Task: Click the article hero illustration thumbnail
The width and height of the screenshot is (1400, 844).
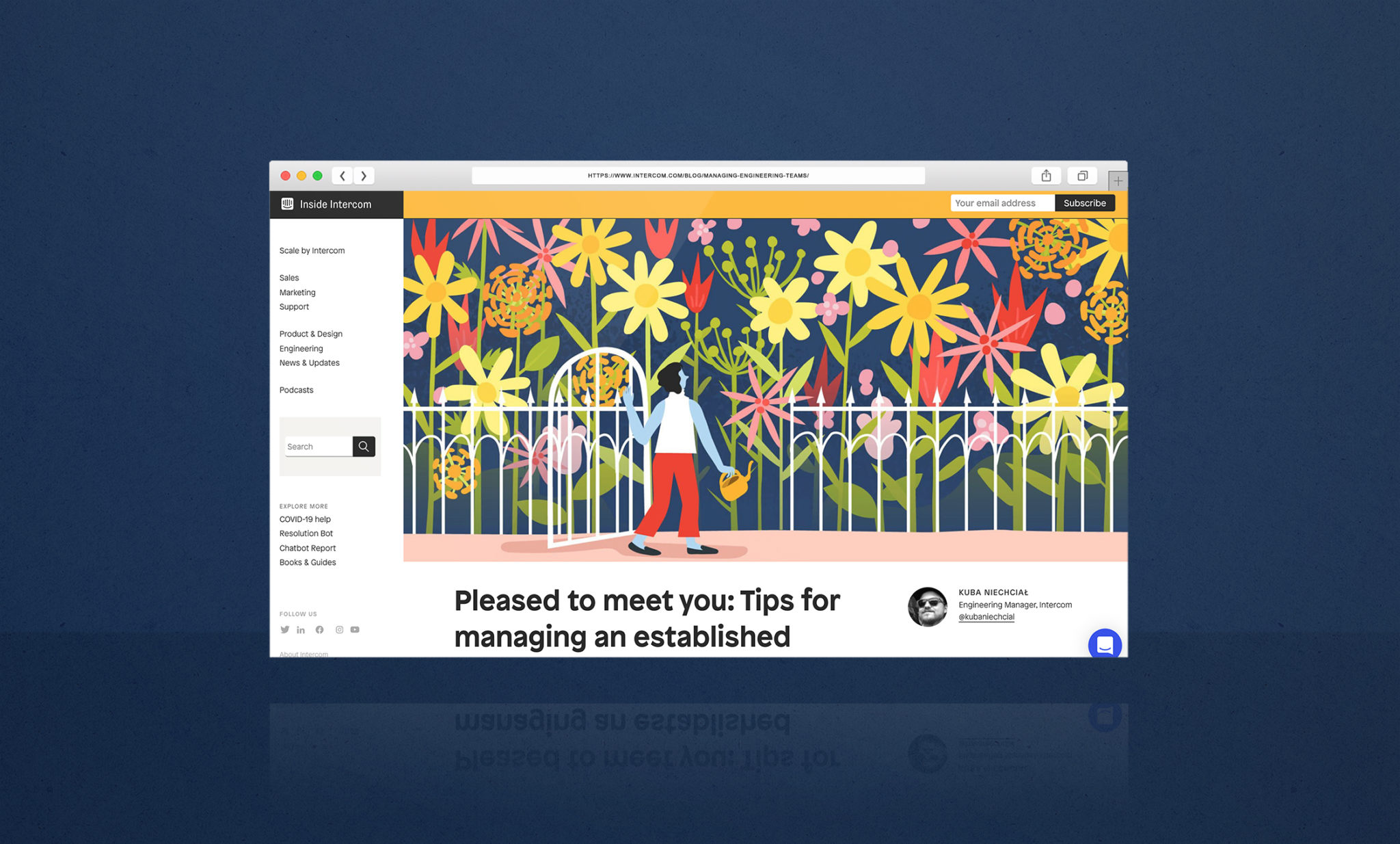Action: [765, 390]
